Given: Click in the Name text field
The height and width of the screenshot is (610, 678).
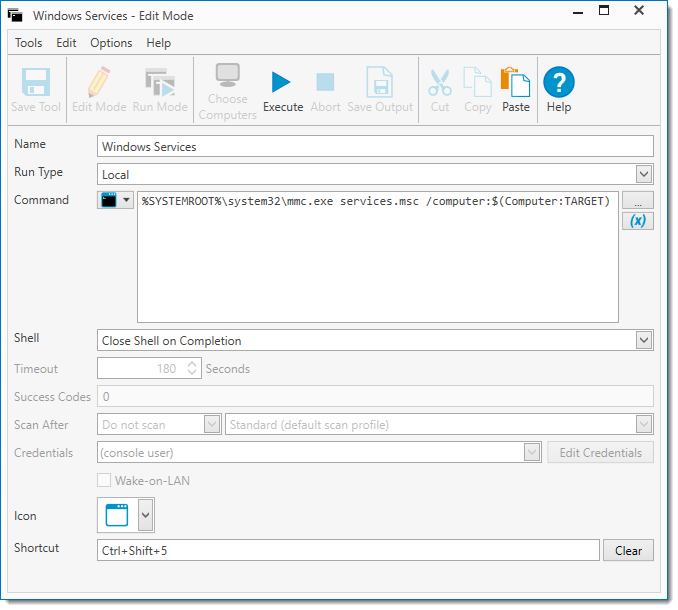Looking at the screenshot, I should pos(375,147).
